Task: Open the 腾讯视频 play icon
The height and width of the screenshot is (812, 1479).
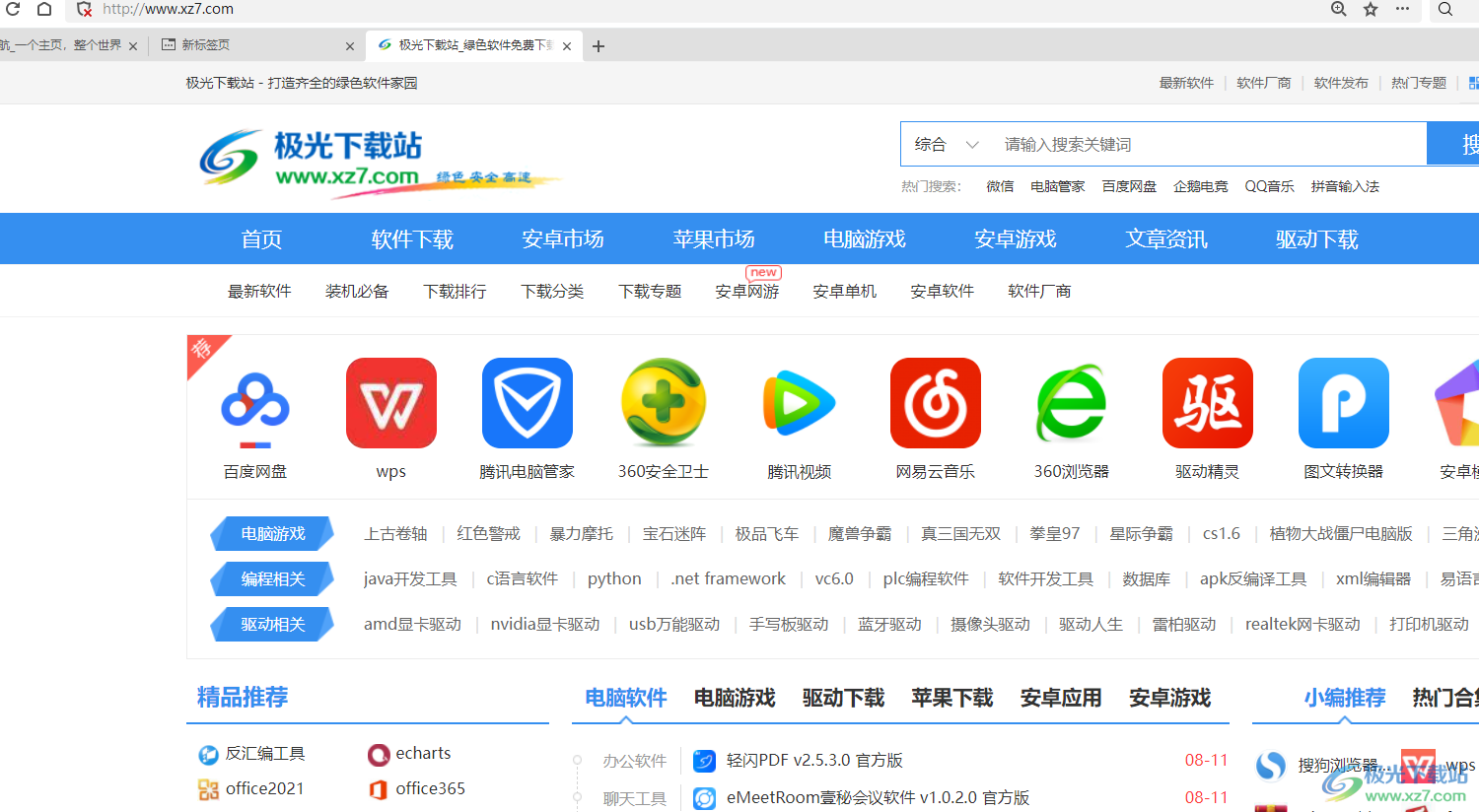Action: pyautogui.click(x=800, y=403)
